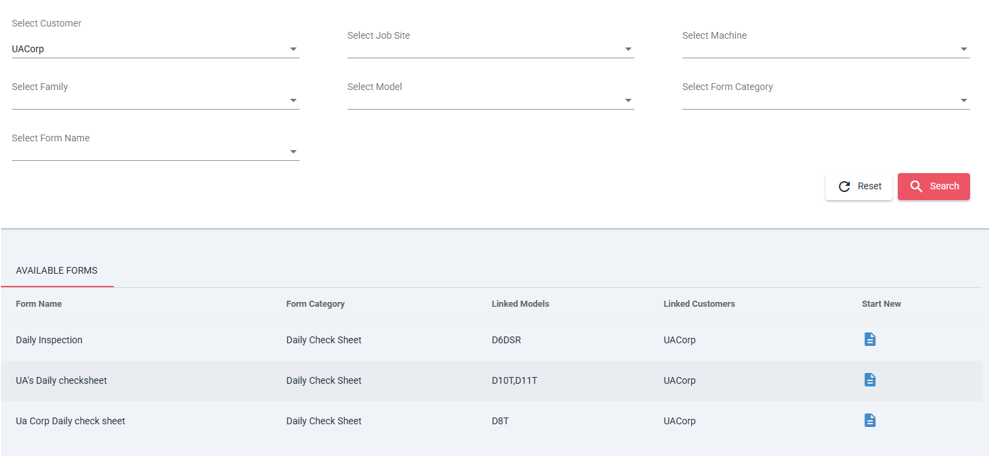Viewport: 989px width, 459px height.
Task: Click the magnifier icon in Search button
Action: point(916,187)
